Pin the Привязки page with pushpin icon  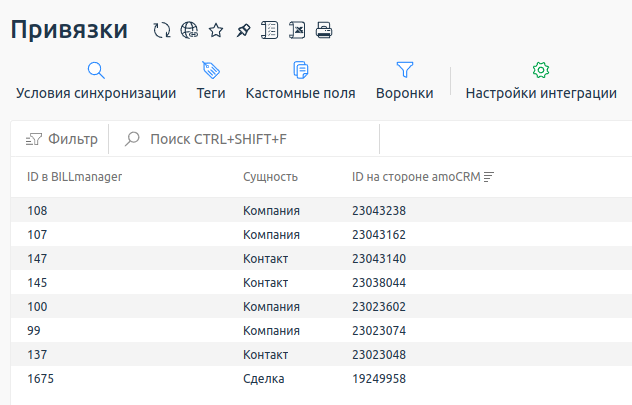pyautogui.click(x=242, y=31)
